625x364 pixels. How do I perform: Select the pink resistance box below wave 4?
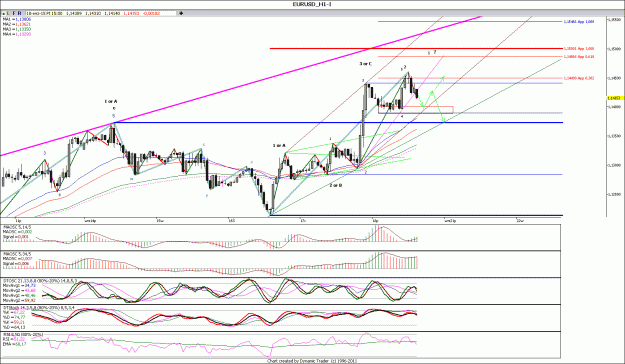(415, 110)
